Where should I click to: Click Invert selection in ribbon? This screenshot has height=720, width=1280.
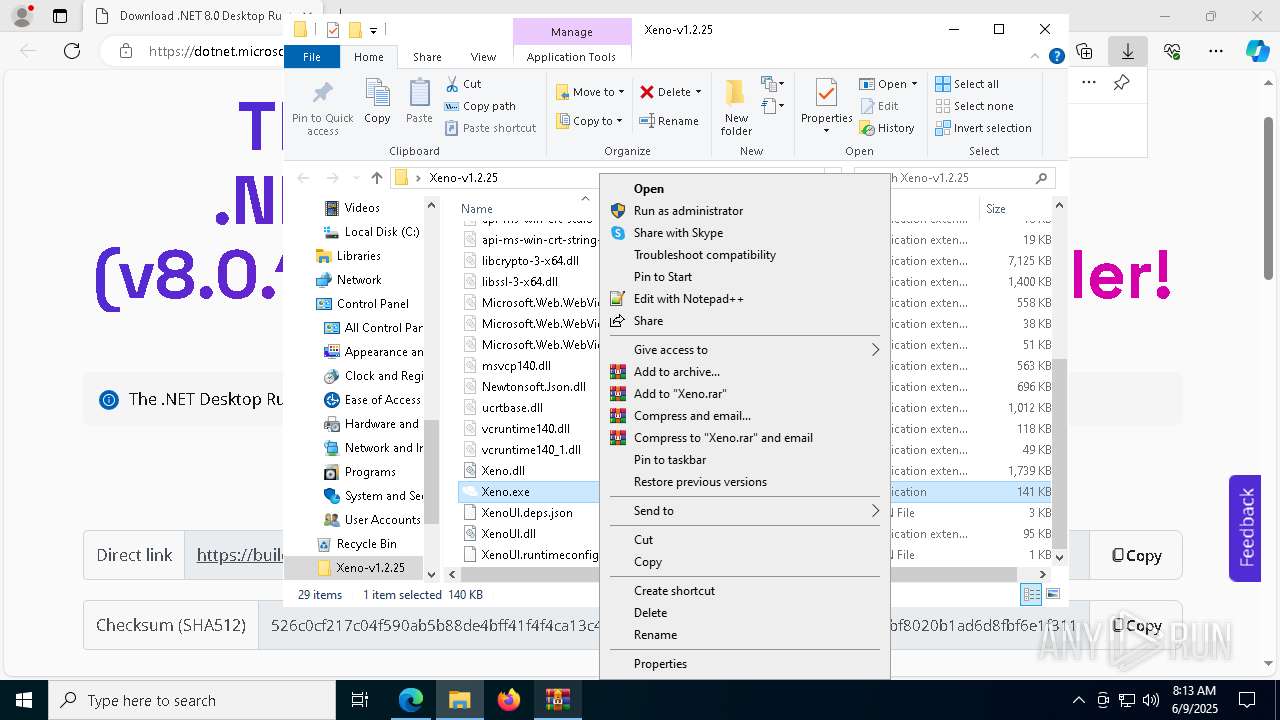(x=983, y=128)
